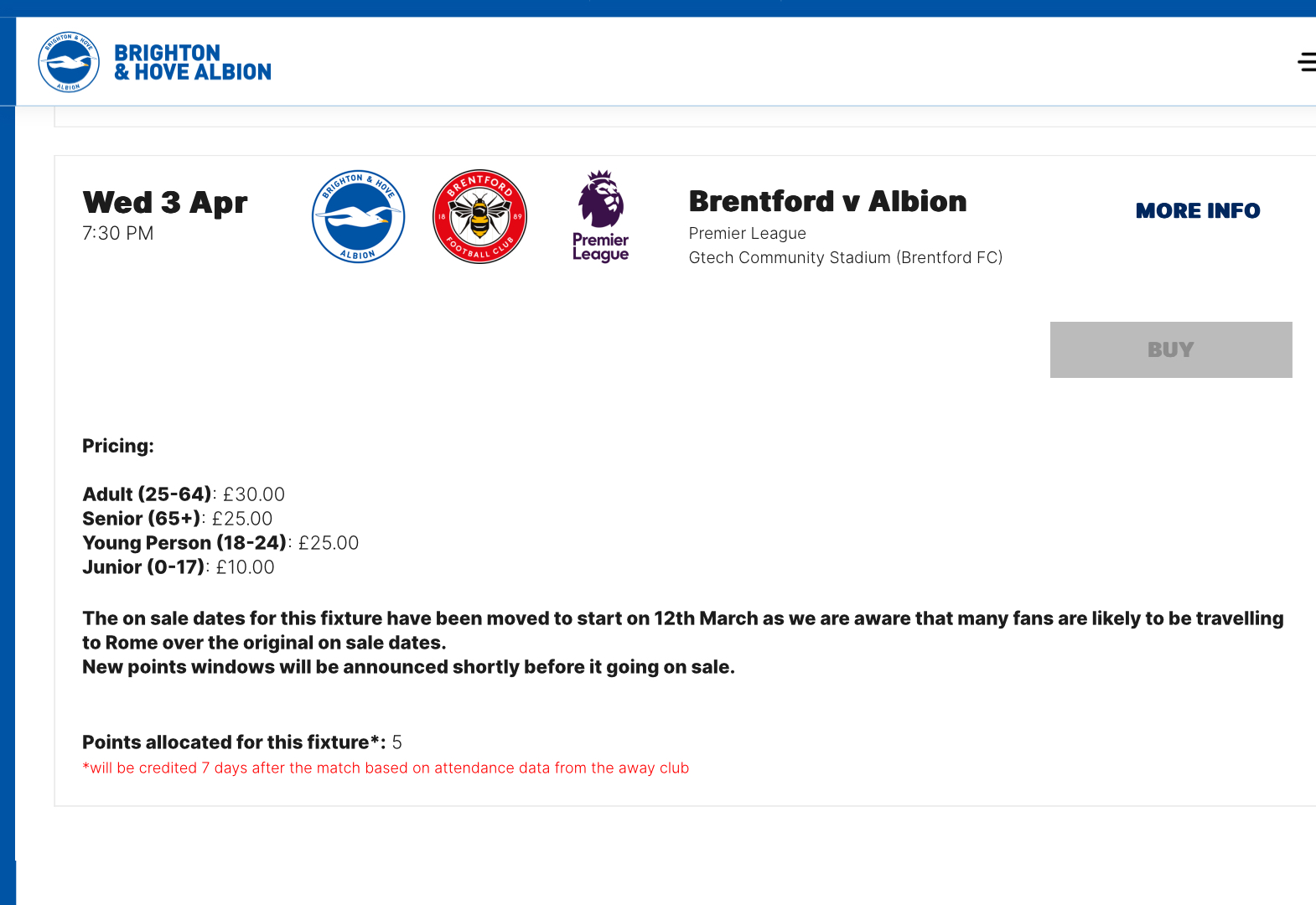Click the Young Person (18-24) price line
The image size is (1316, 905).
[x=220, y=543]
